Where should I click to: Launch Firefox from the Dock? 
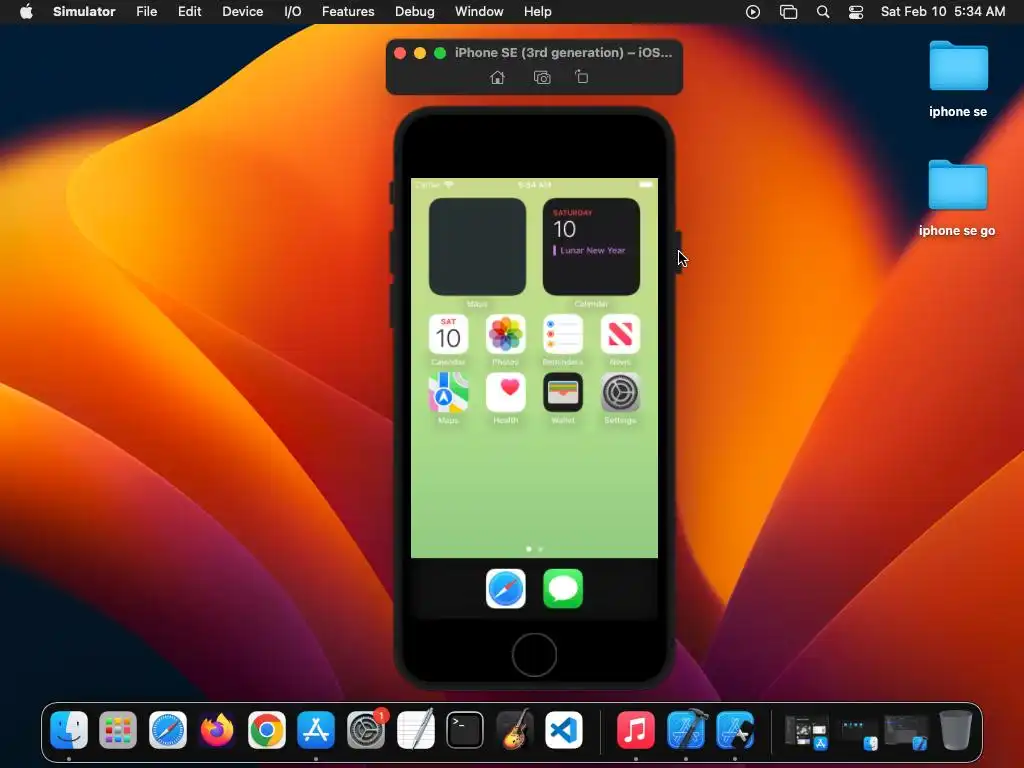[217, 729]
